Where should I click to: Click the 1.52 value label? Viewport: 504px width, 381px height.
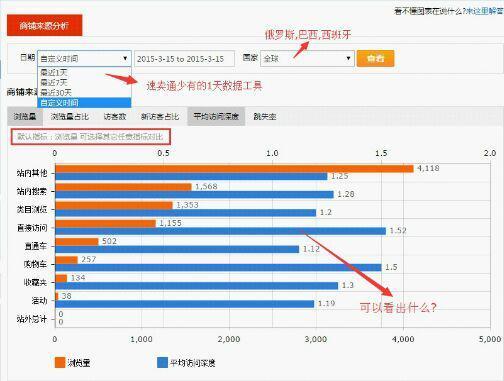pos(398,231)
